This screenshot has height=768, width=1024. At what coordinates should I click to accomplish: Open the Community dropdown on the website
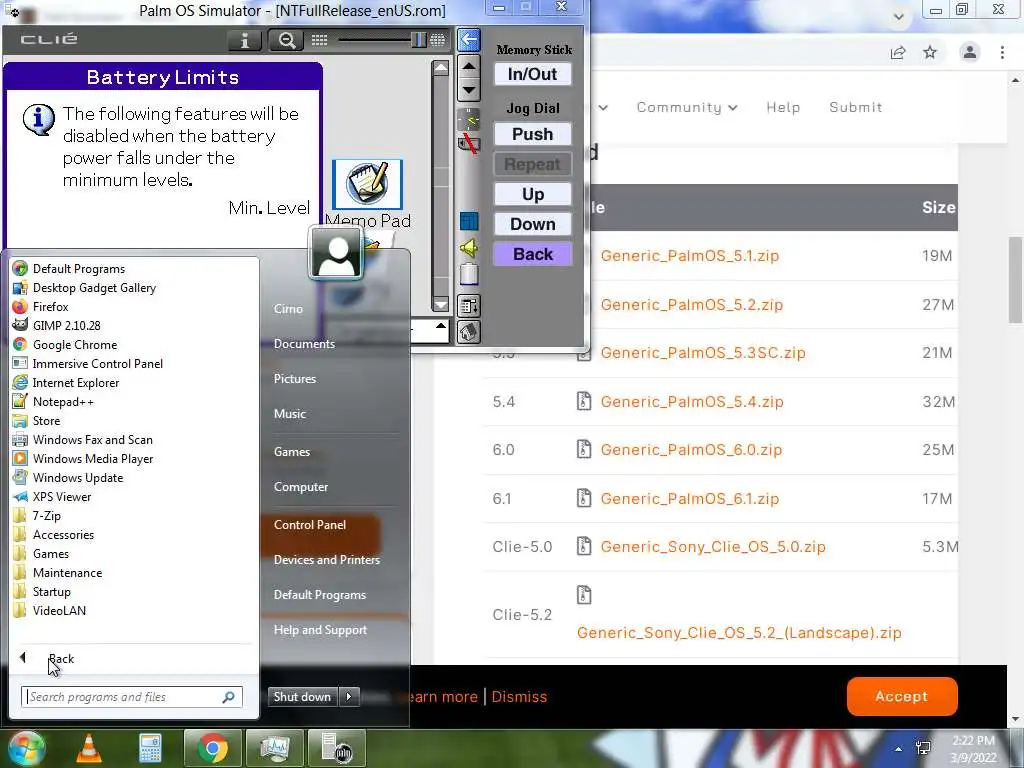[x=687, y=107]
